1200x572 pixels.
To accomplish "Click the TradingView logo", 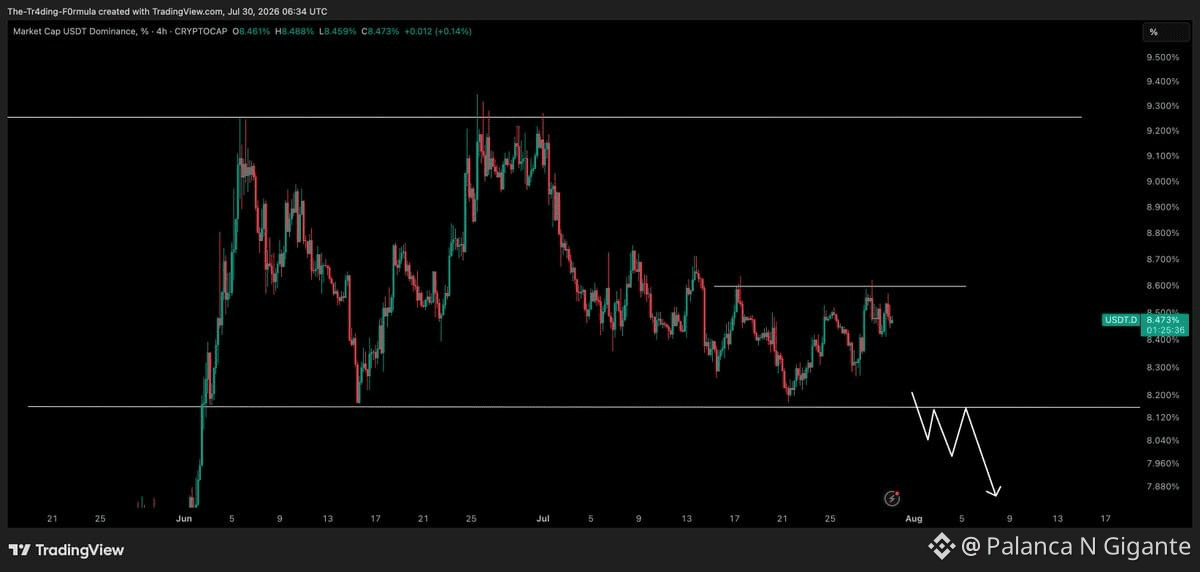I will 66,550.
